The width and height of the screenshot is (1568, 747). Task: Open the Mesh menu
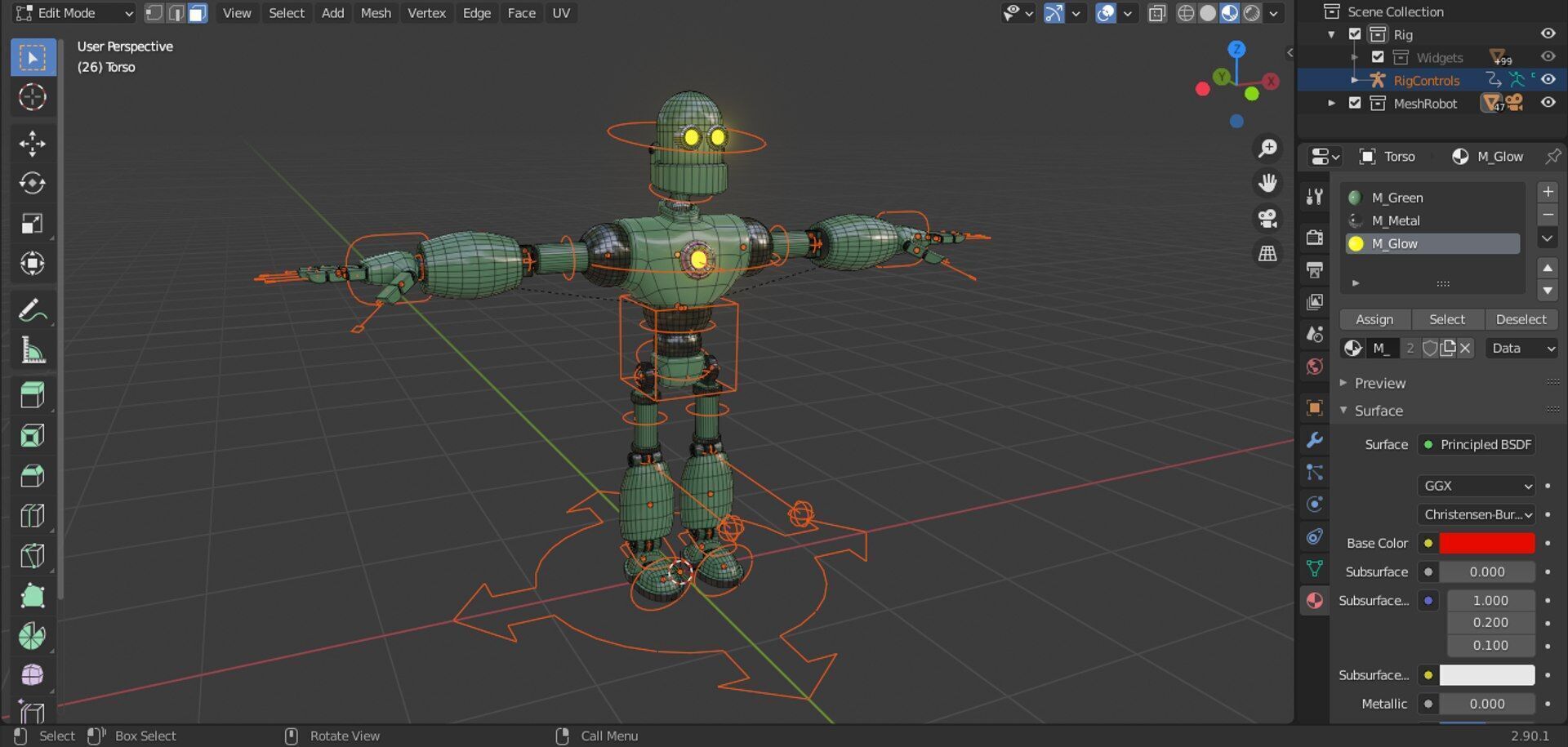pos(376,13)
